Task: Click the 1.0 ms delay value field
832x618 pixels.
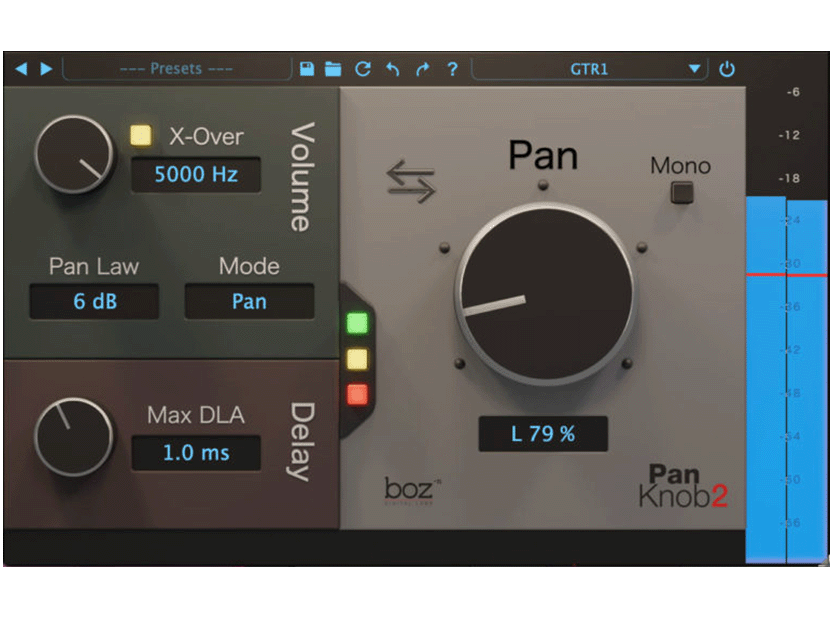Action: [x=196, y=453]
